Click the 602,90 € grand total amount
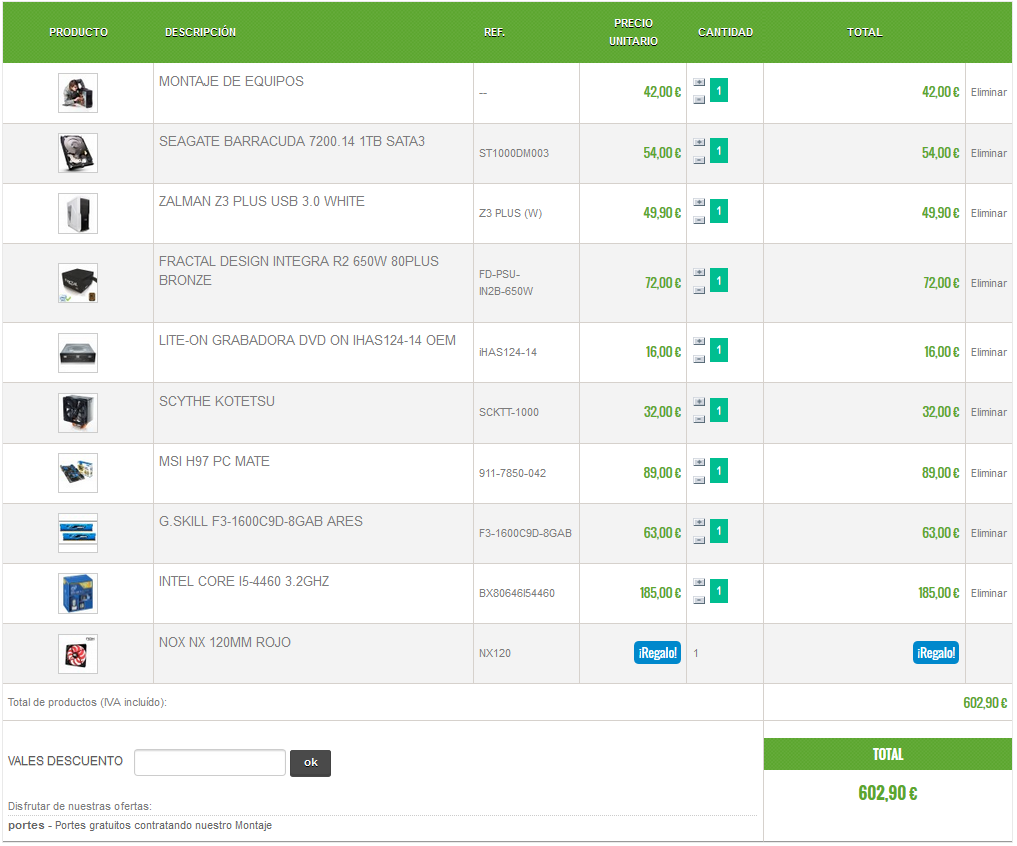This screenshot has width=1017, height=846. click(x=887, y=793)
